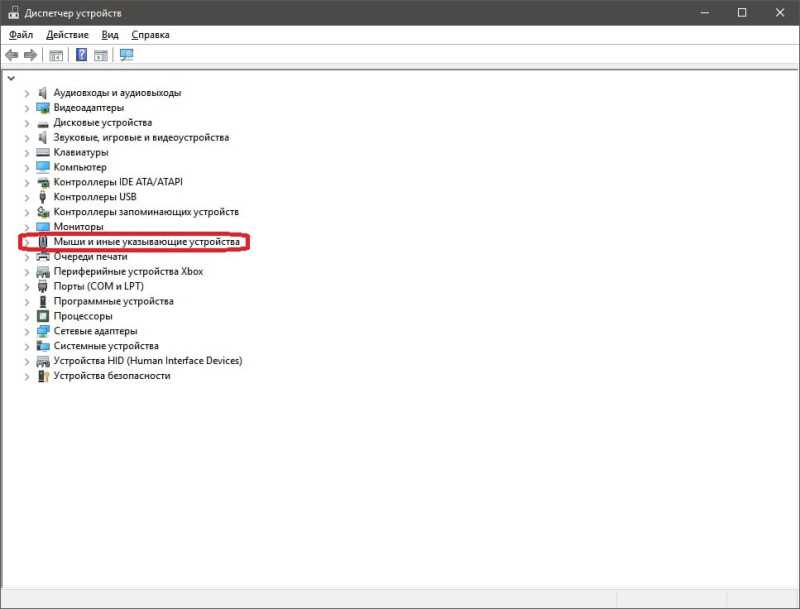This screenshot has width=800, height=609.
Task: Click the printer icon beside Очереди печати
Action: pos(43,256)
